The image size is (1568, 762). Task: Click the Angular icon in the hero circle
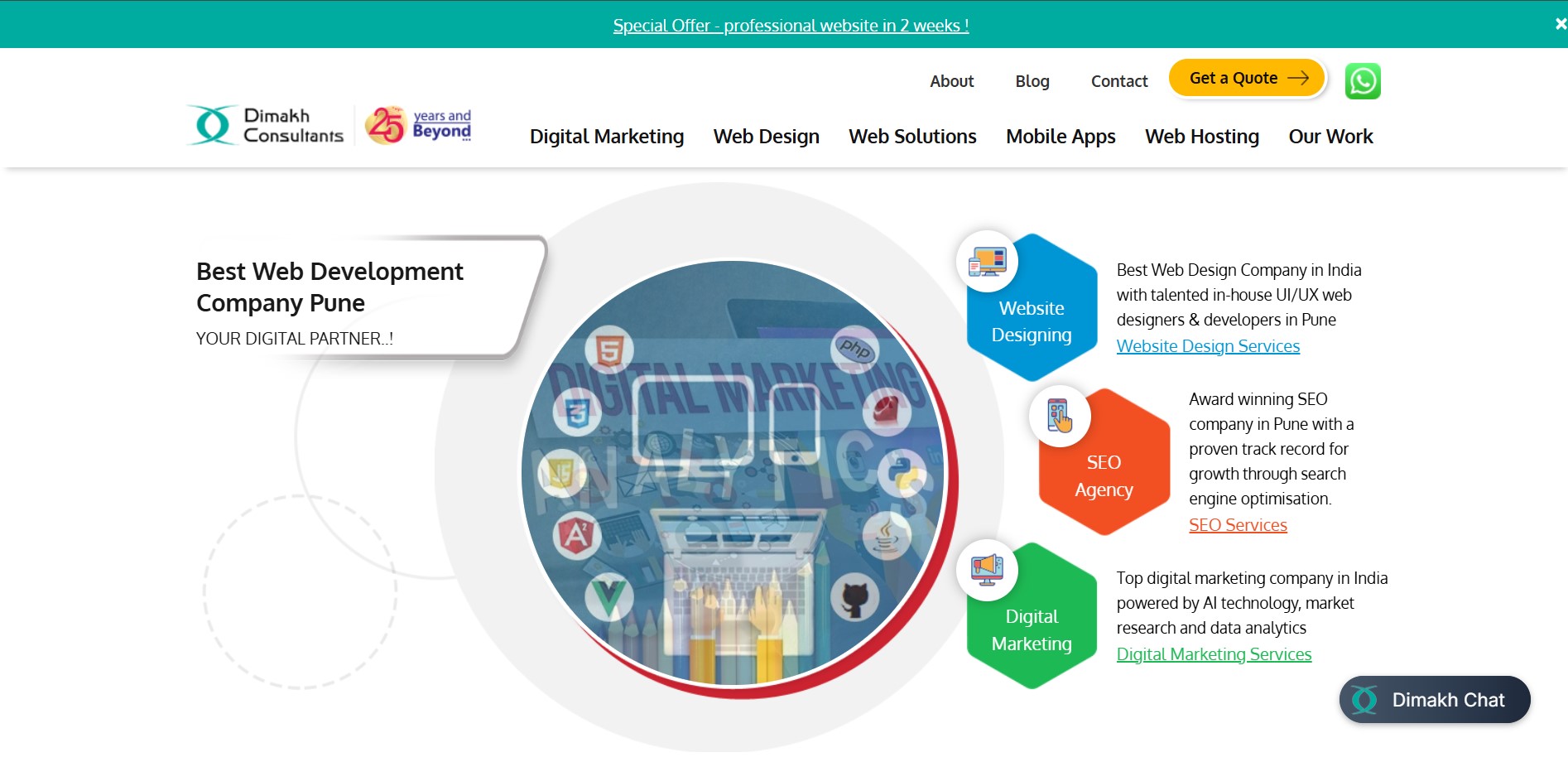pos(577,536)
